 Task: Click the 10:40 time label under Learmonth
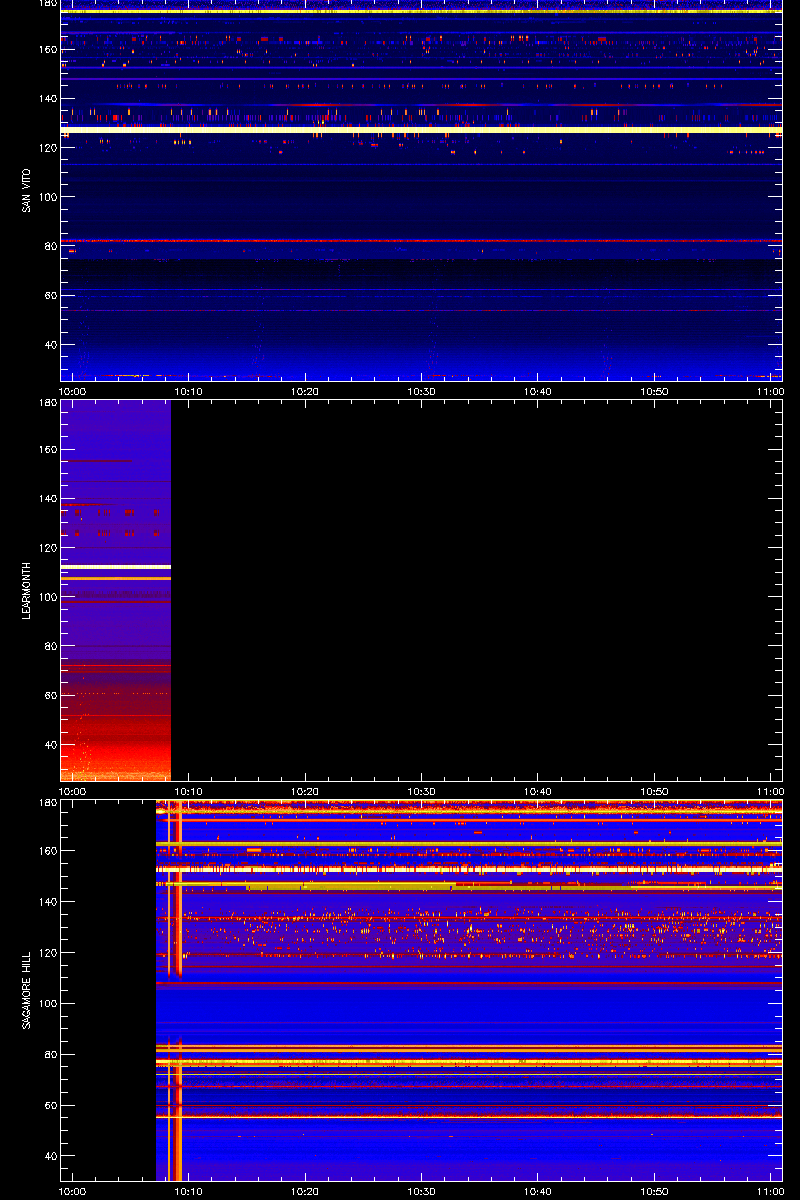pyautogui.click(x=538, y=791)
